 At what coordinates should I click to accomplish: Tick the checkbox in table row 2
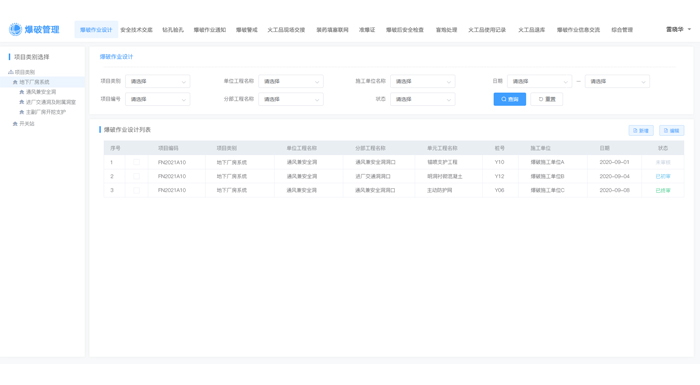pos(137,176)
